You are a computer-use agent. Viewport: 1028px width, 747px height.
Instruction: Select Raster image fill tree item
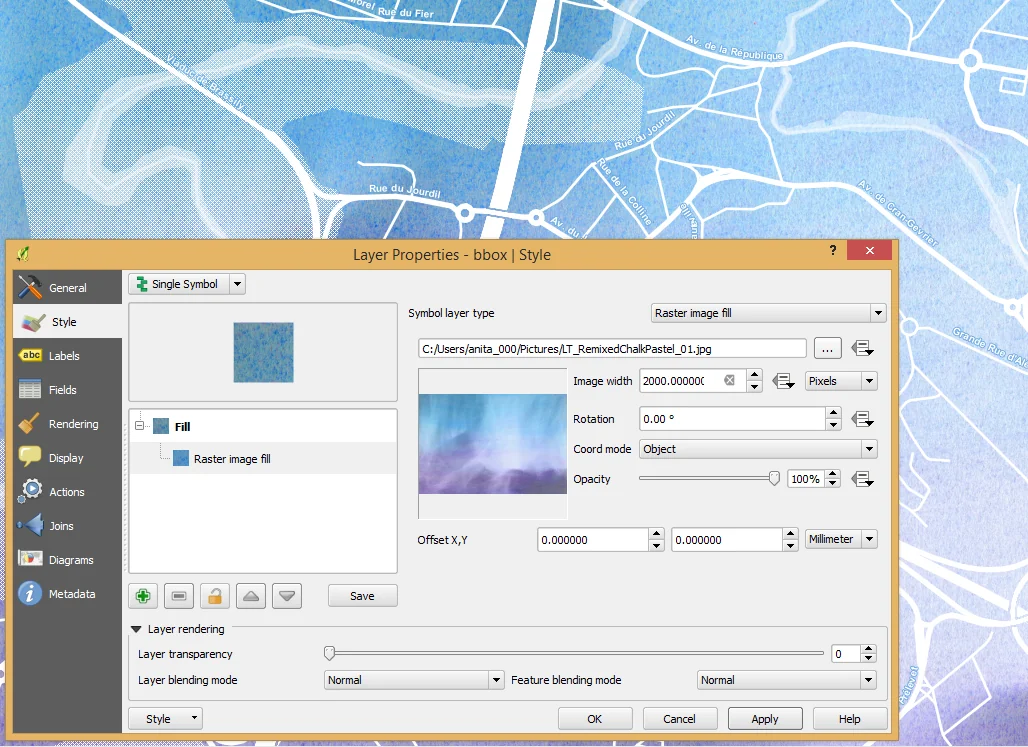[231, 459]
